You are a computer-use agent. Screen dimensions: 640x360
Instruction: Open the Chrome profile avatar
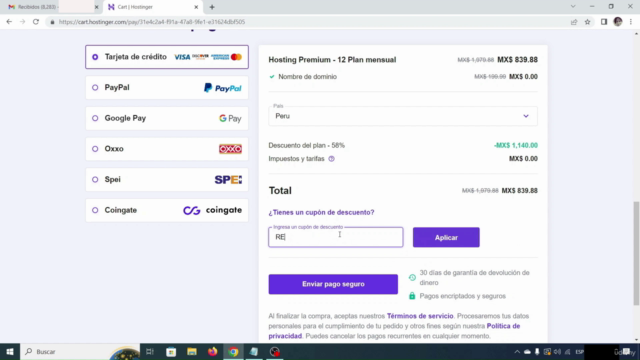(x=618, y=22)
